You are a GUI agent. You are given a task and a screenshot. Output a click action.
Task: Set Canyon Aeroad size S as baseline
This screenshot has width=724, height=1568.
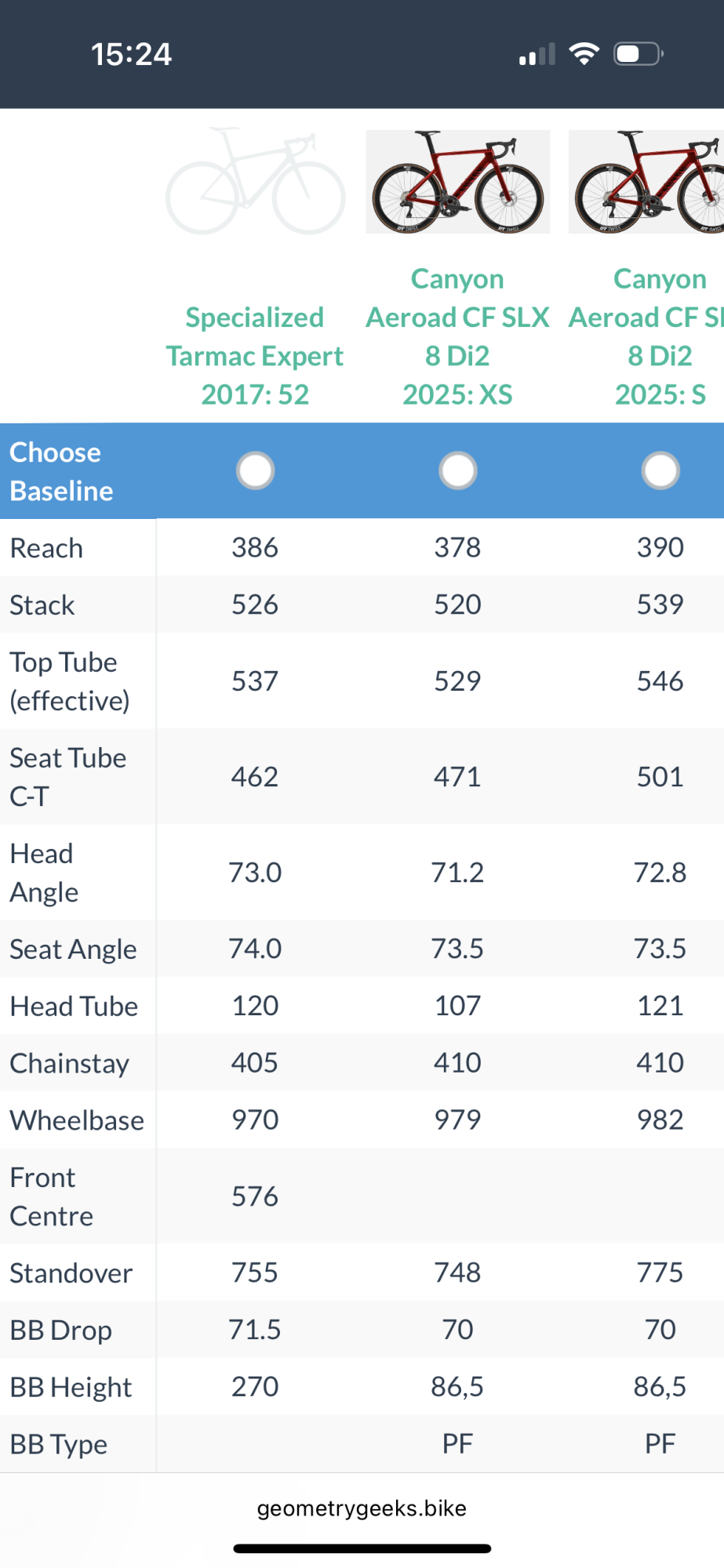(660, 470)
